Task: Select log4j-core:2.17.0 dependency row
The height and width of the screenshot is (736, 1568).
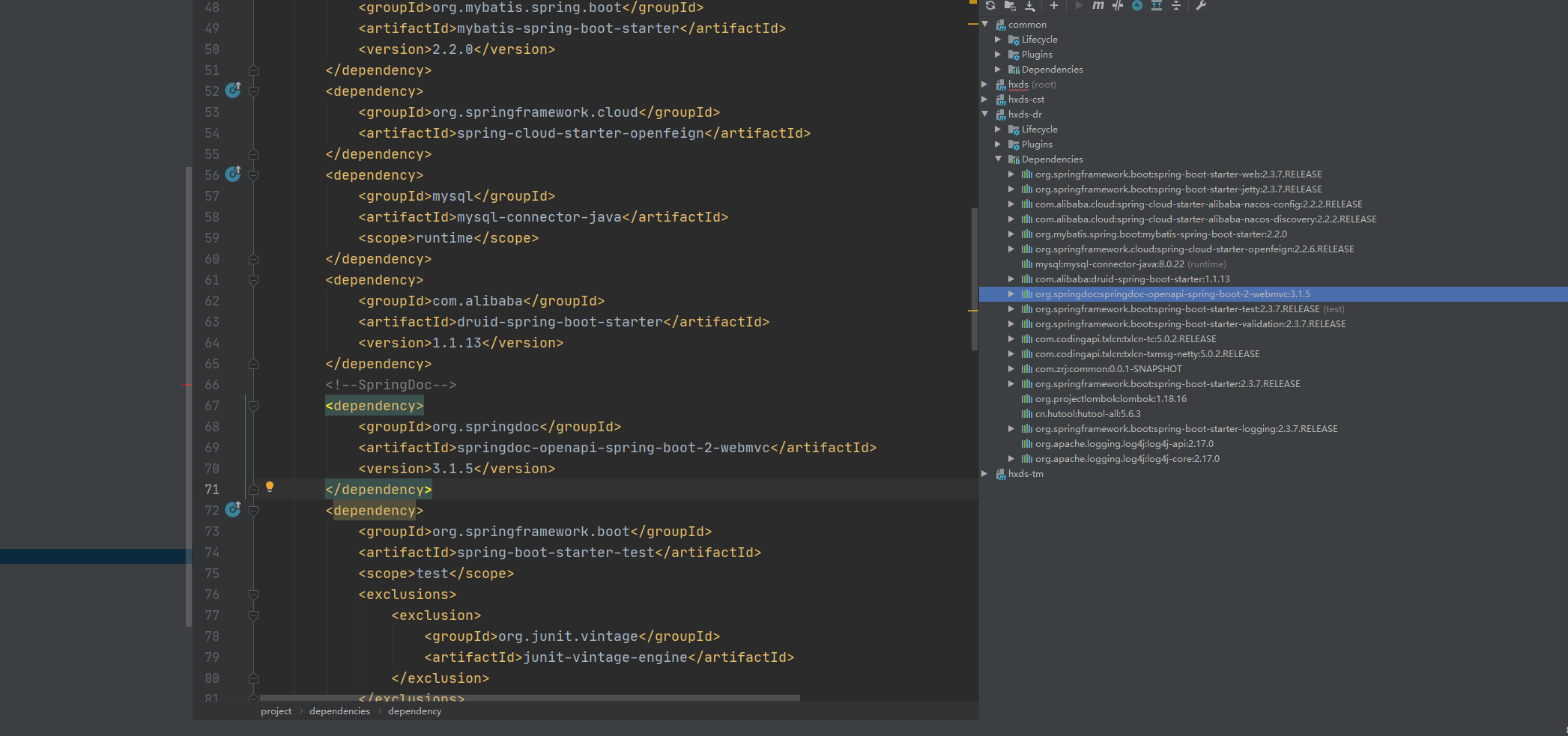Action: click(1127, 459)
